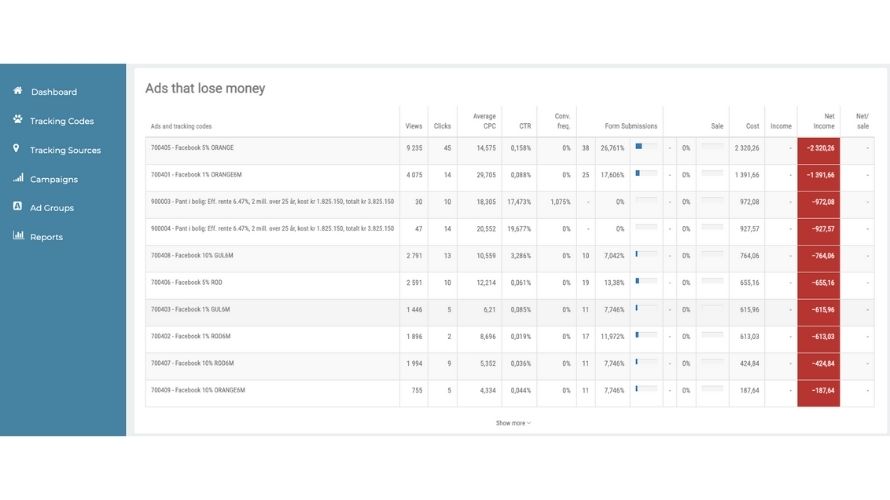The width and height of the screenshot is (890, 500).
Task: Click the Ad Groups icon
Action: [18, 207]
